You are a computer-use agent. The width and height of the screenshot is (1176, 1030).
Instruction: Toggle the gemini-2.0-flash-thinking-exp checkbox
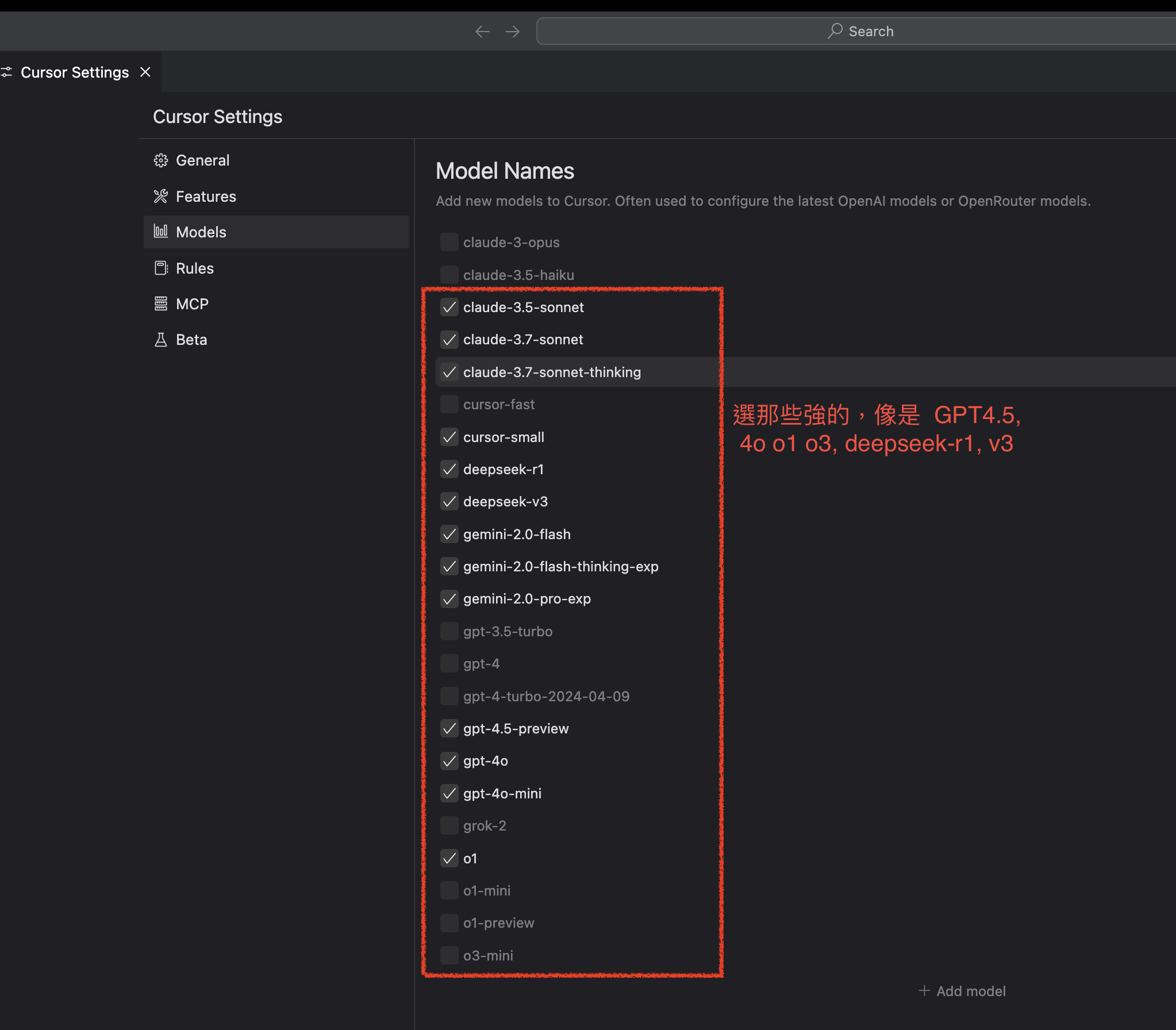coord(449,567)
